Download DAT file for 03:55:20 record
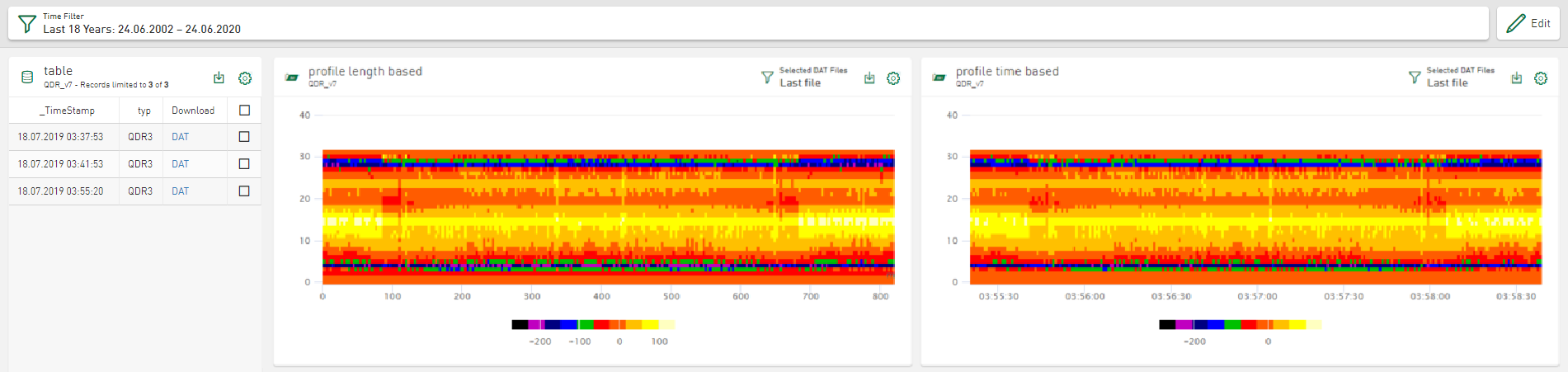This screenshot has height=372, width=1568. [180, 191]
